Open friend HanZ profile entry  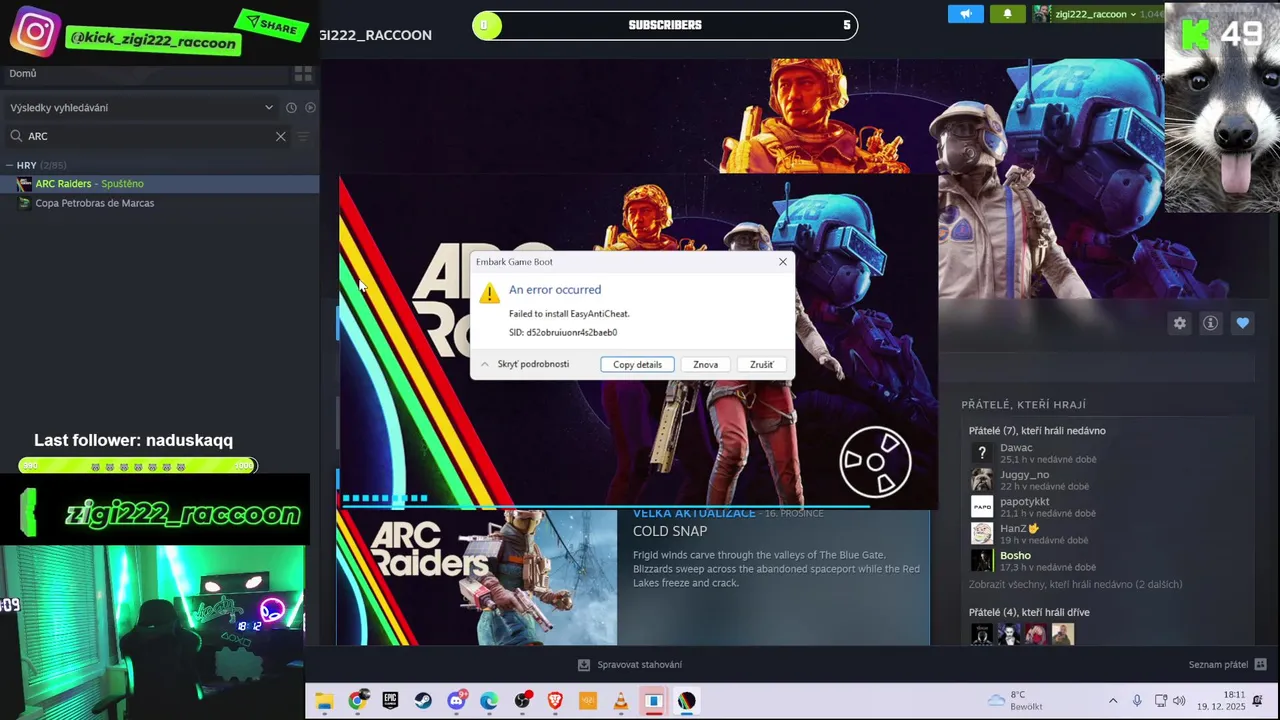(x=1034, y=534)
